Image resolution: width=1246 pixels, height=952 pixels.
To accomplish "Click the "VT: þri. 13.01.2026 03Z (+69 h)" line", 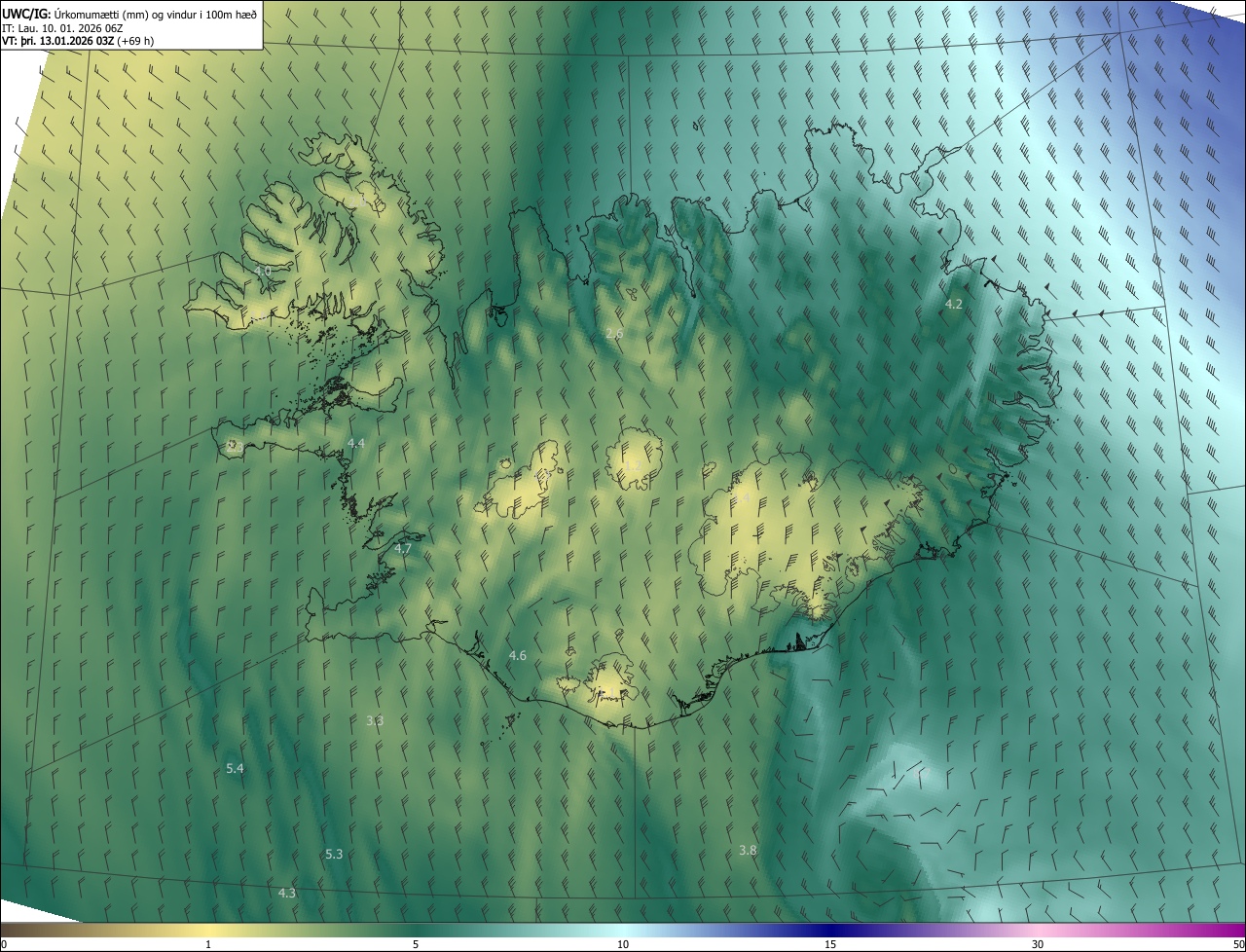I will coord(78,41).
